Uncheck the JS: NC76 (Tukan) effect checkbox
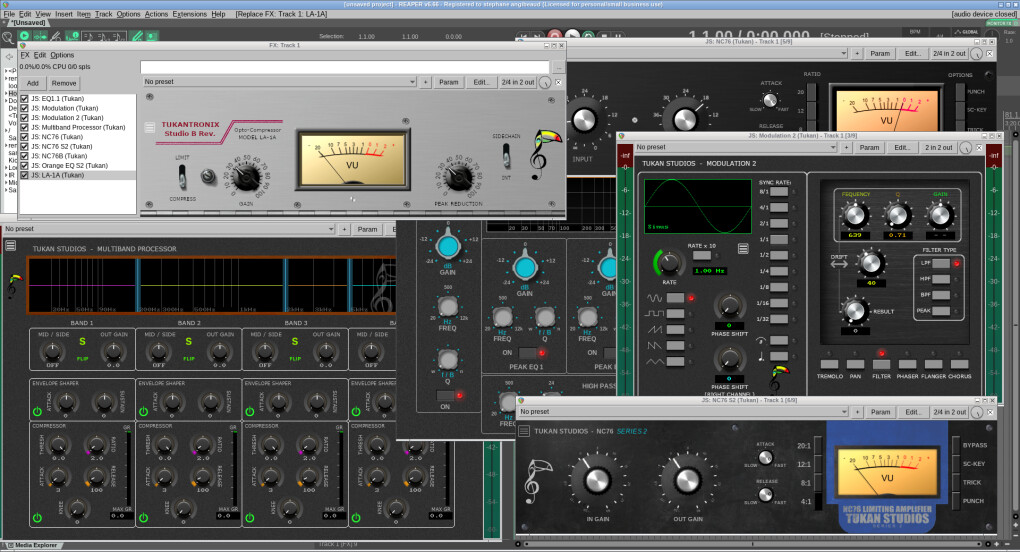This screenshot has height=552, width=1020. point(25,136)
